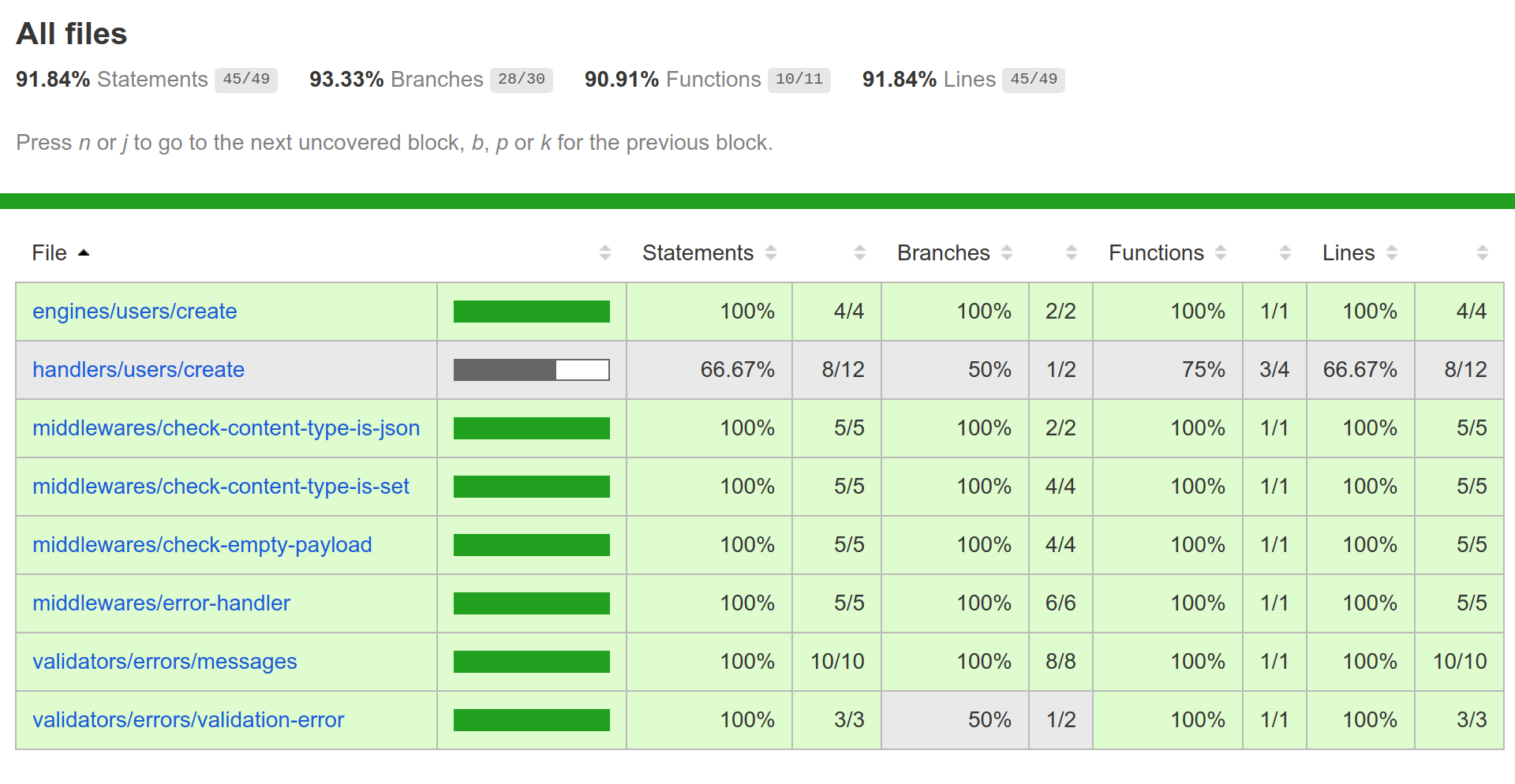Click the 45/49 Statements summary badge
Viewport: 1515px width, 784px height.
246,80
